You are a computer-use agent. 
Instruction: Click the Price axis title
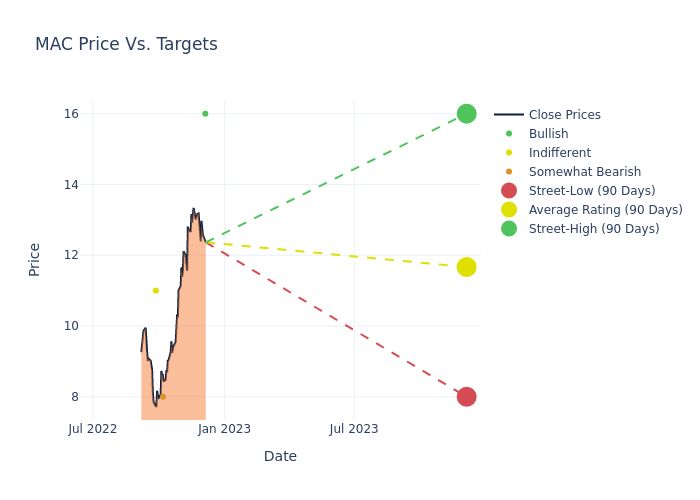tap(35, 259)
